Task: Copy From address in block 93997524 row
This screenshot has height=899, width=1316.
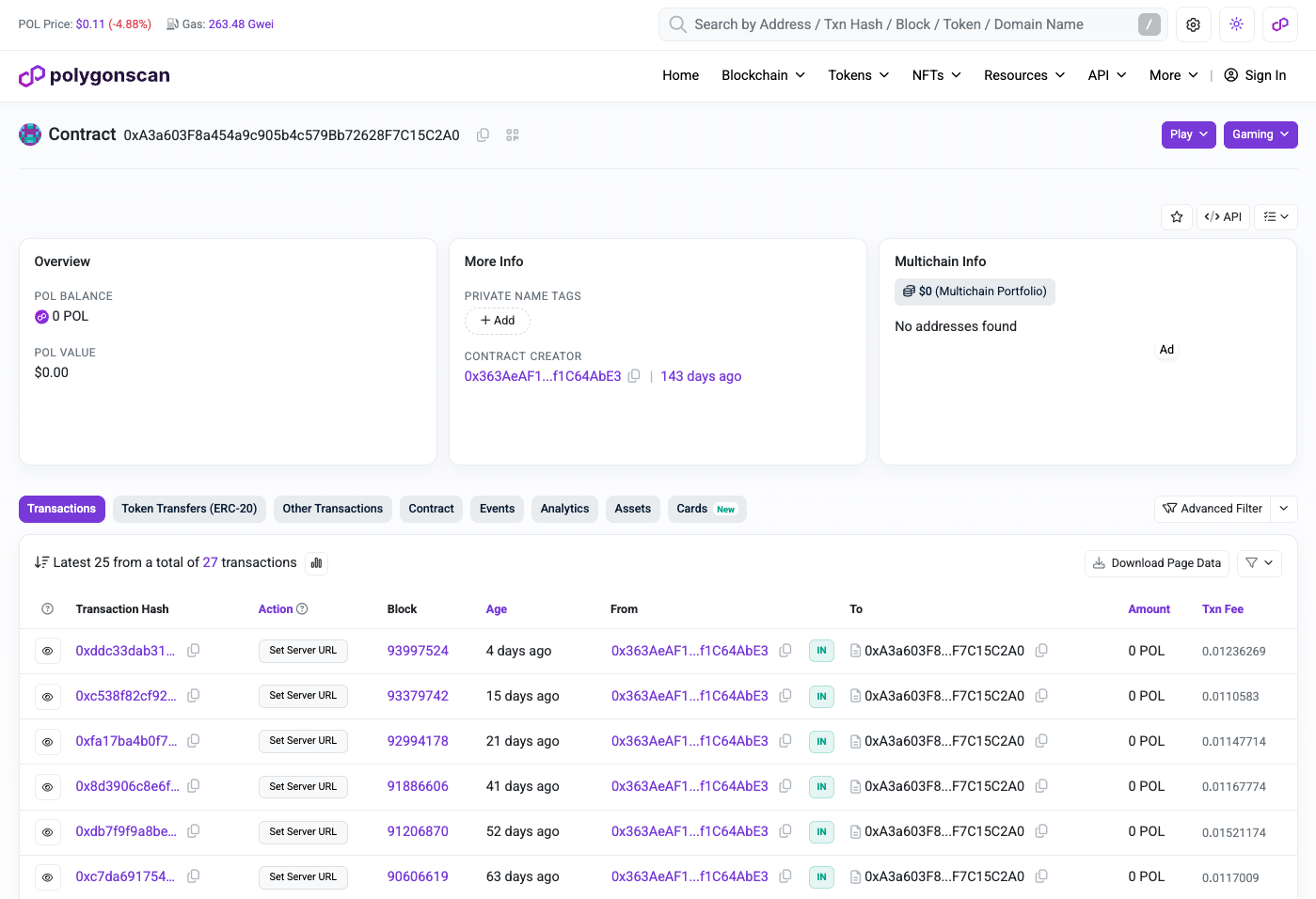Action: pos(785,651)
